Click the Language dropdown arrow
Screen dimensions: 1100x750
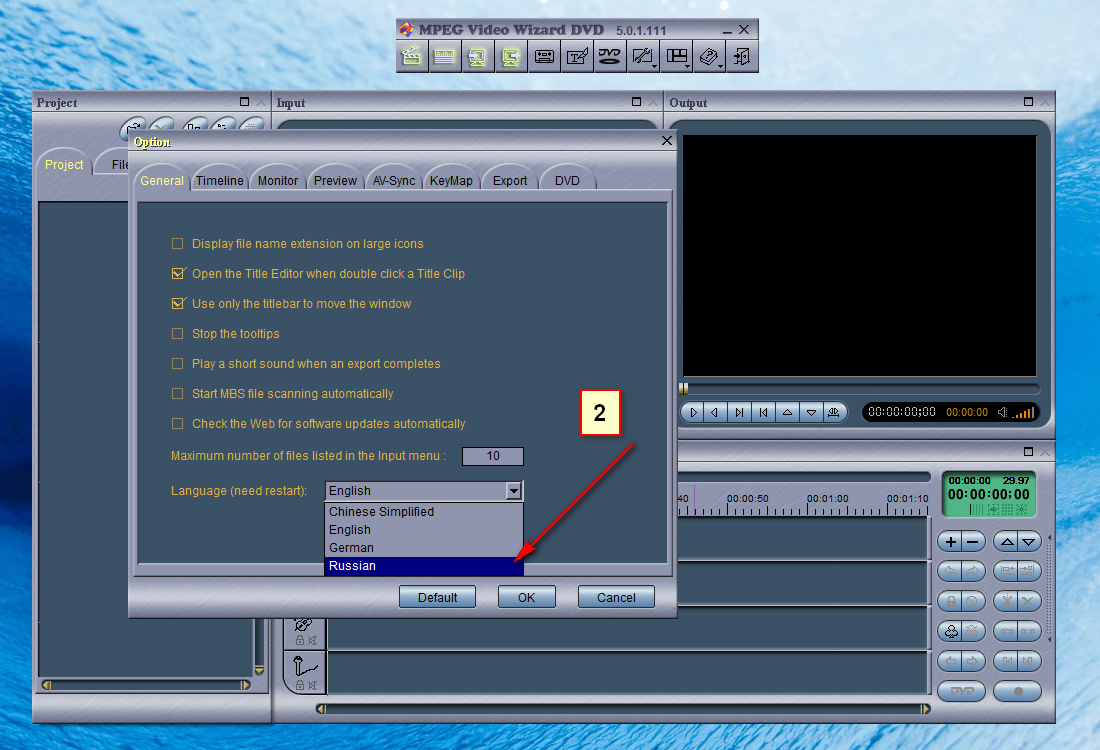514,490
